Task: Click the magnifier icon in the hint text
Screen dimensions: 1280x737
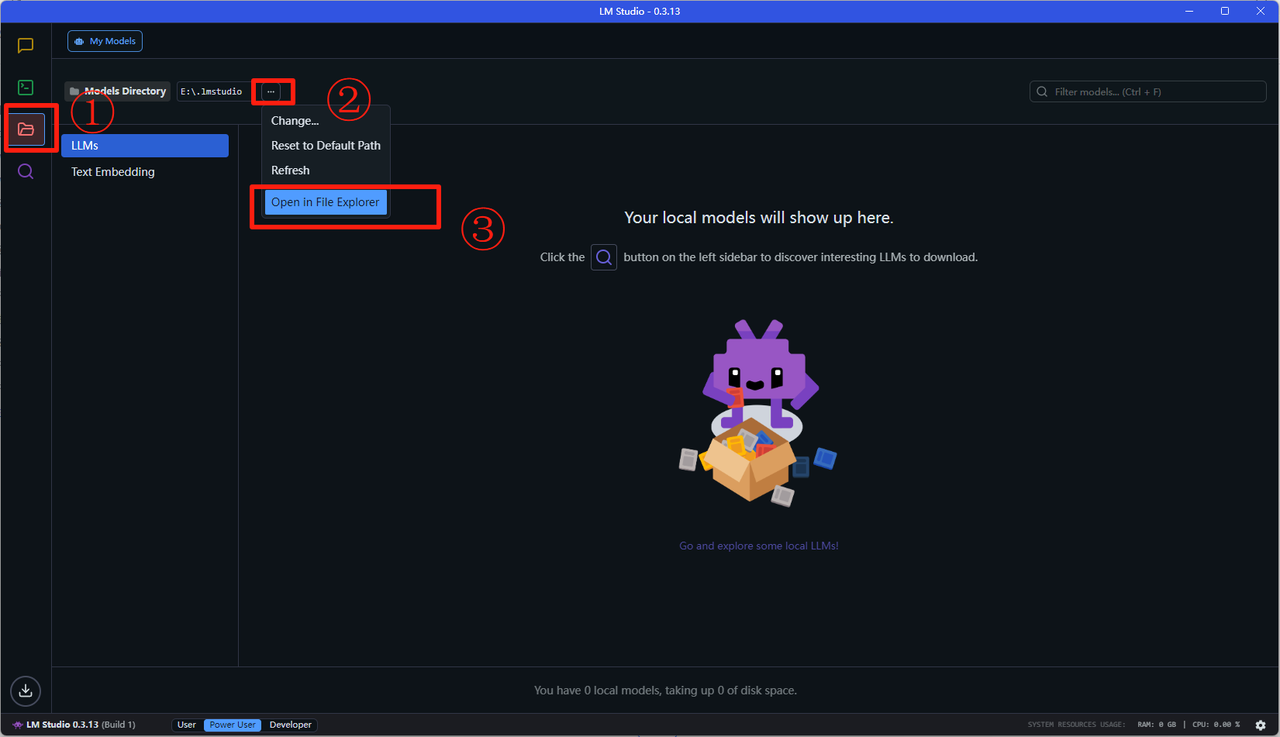Action: point(604,257)
